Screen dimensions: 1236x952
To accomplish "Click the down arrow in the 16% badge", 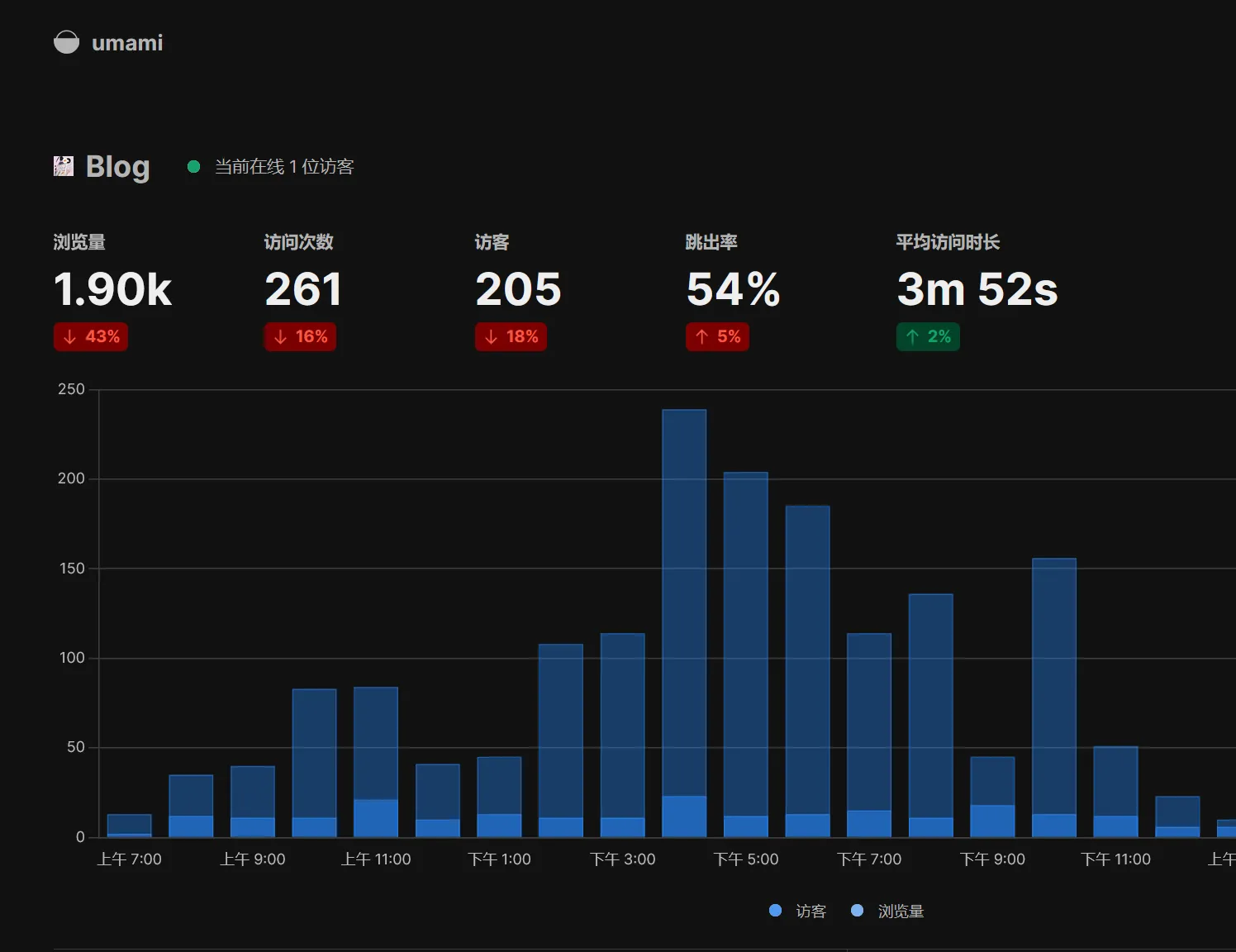I will click(281, 337).
